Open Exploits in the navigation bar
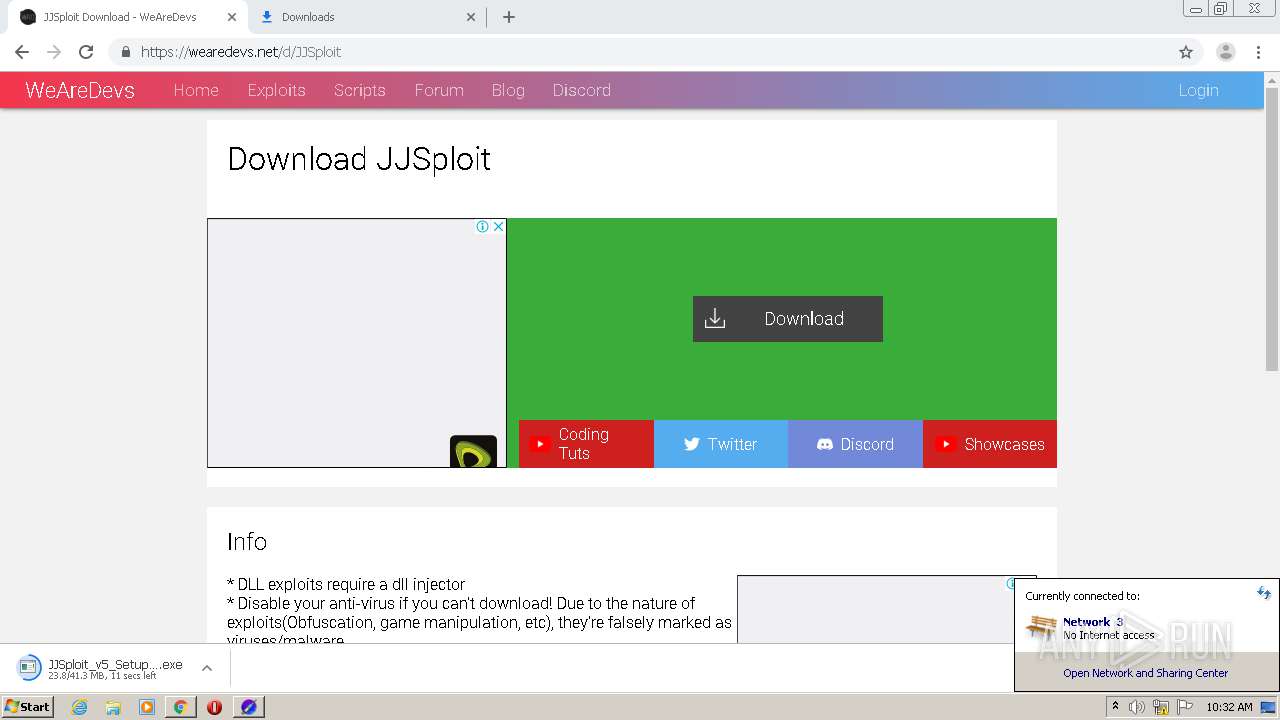1280x720 pixels. (x=276, y=90)
